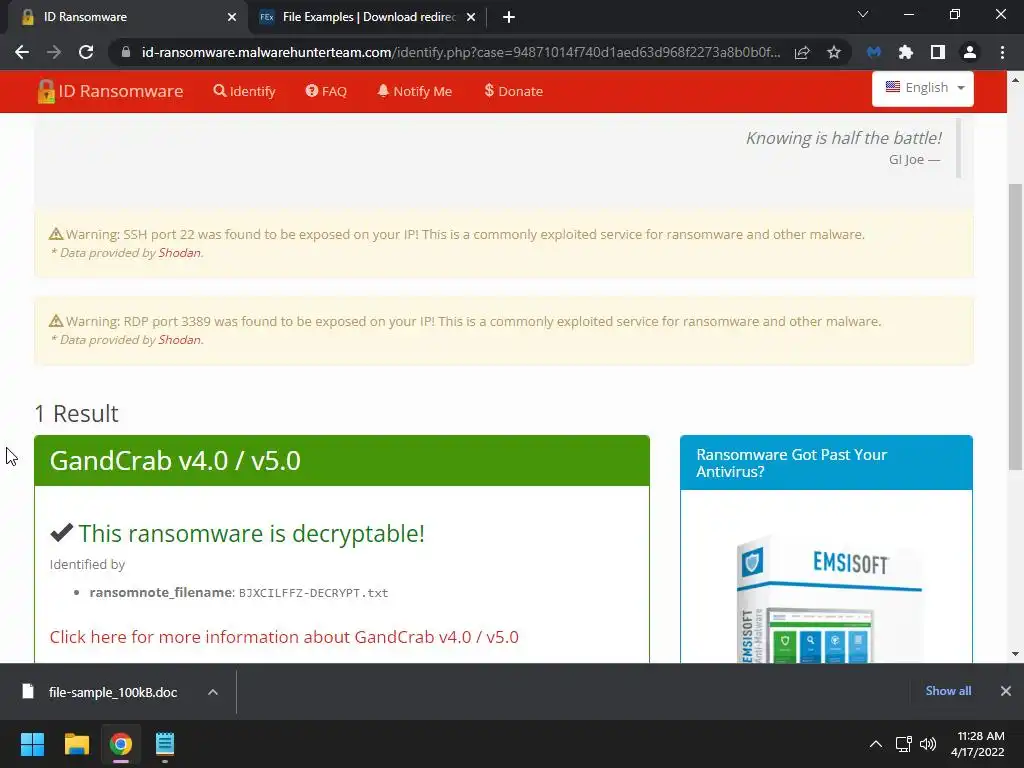This screenshot has height=768, width=1024.
Task: Open the taskbar clock and date
Action: 977,744
